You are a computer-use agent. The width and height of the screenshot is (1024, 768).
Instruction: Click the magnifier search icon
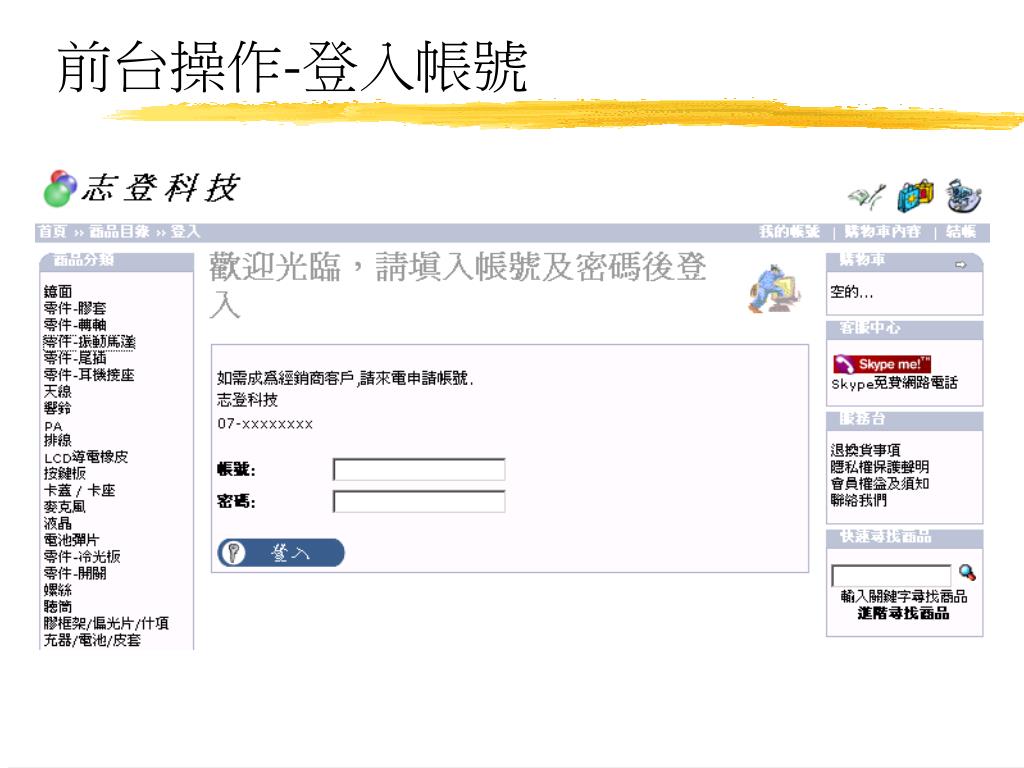pyautogui.click(x=967, y=573)
